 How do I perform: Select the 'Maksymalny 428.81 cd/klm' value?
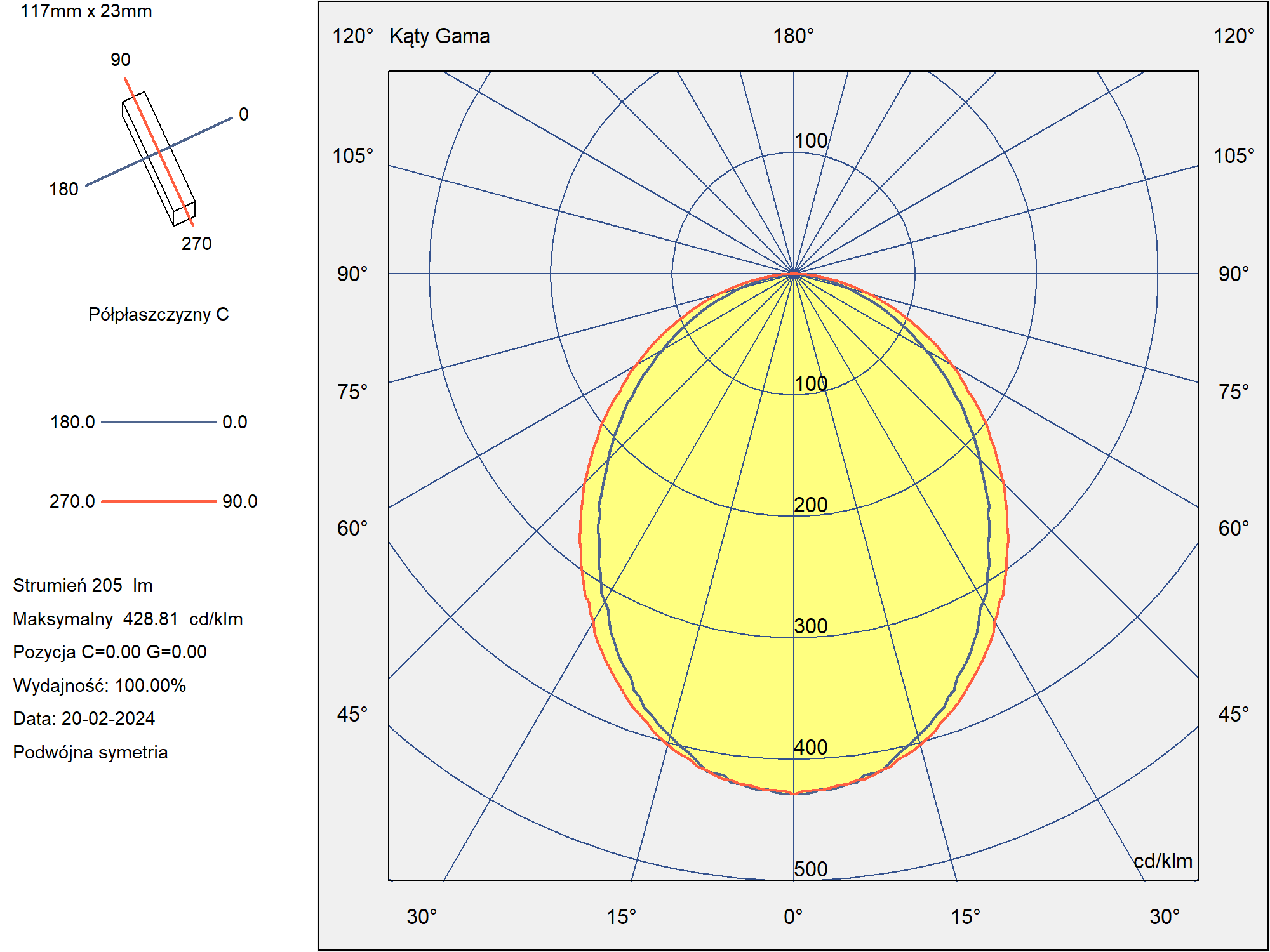[x=128, y=619]
